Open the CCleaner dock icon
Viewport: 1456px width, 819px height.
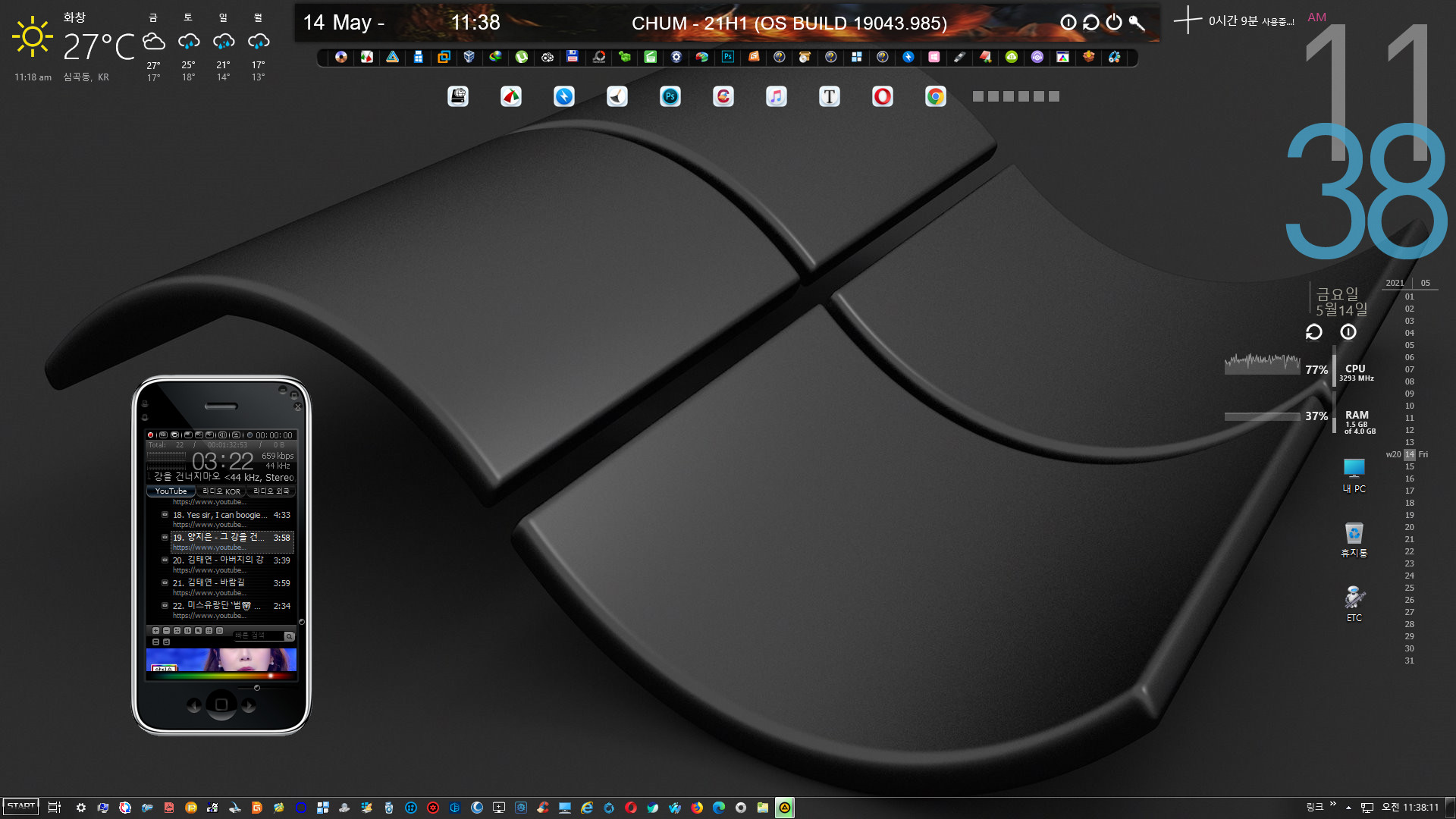click(x=723, y=96)
